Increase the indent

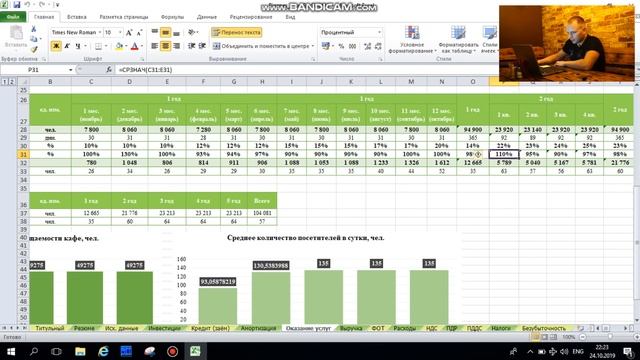202,46
